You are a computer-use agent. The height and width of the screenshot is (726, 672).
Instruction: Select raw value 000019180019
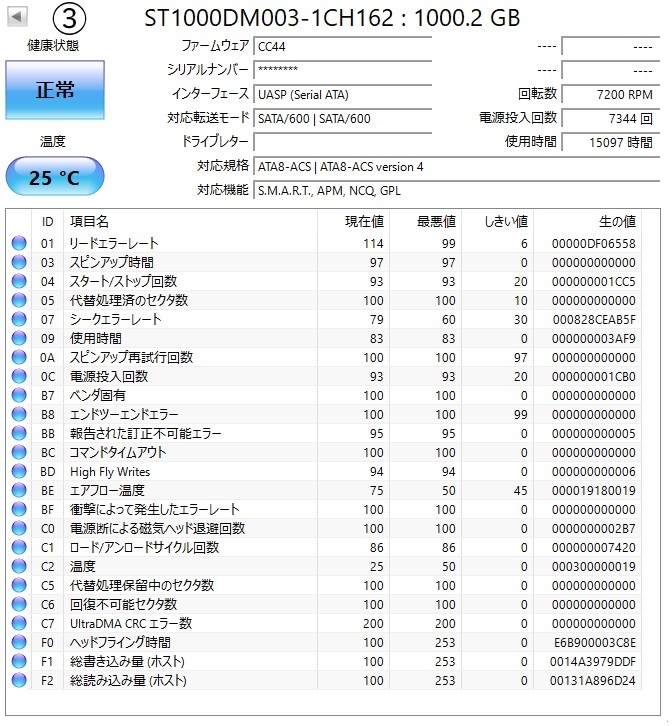(x=593, y=490)
